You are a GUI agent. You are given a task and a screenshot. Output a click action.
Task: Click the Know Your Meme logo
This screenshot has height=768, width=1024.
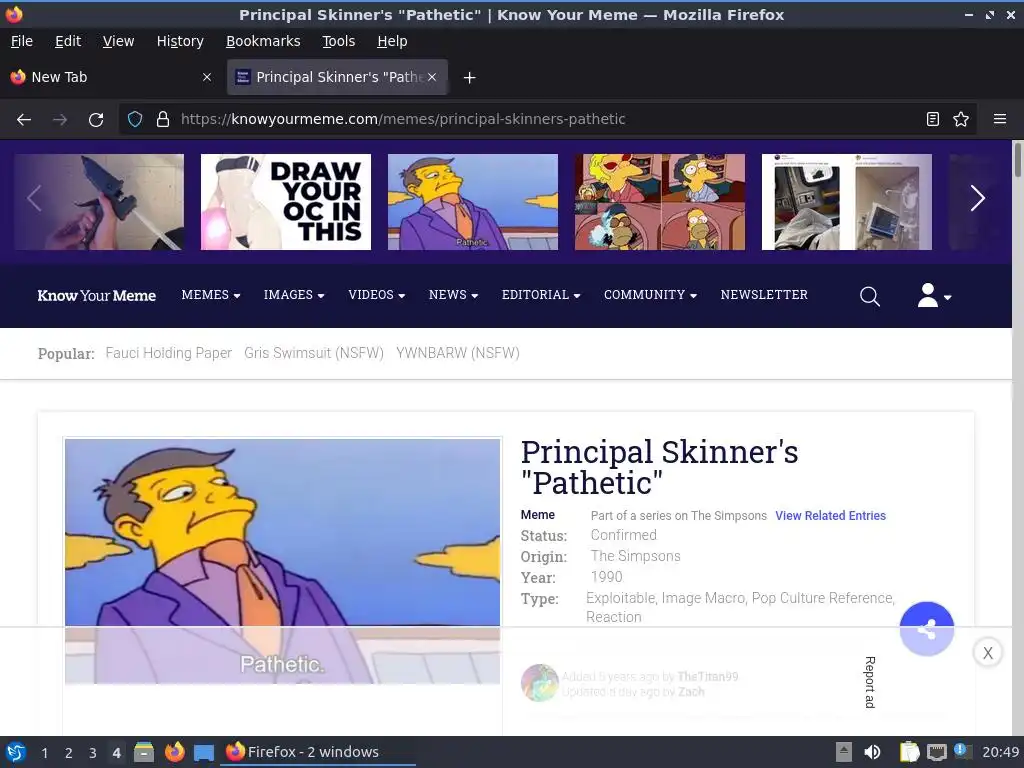(97, 296)
